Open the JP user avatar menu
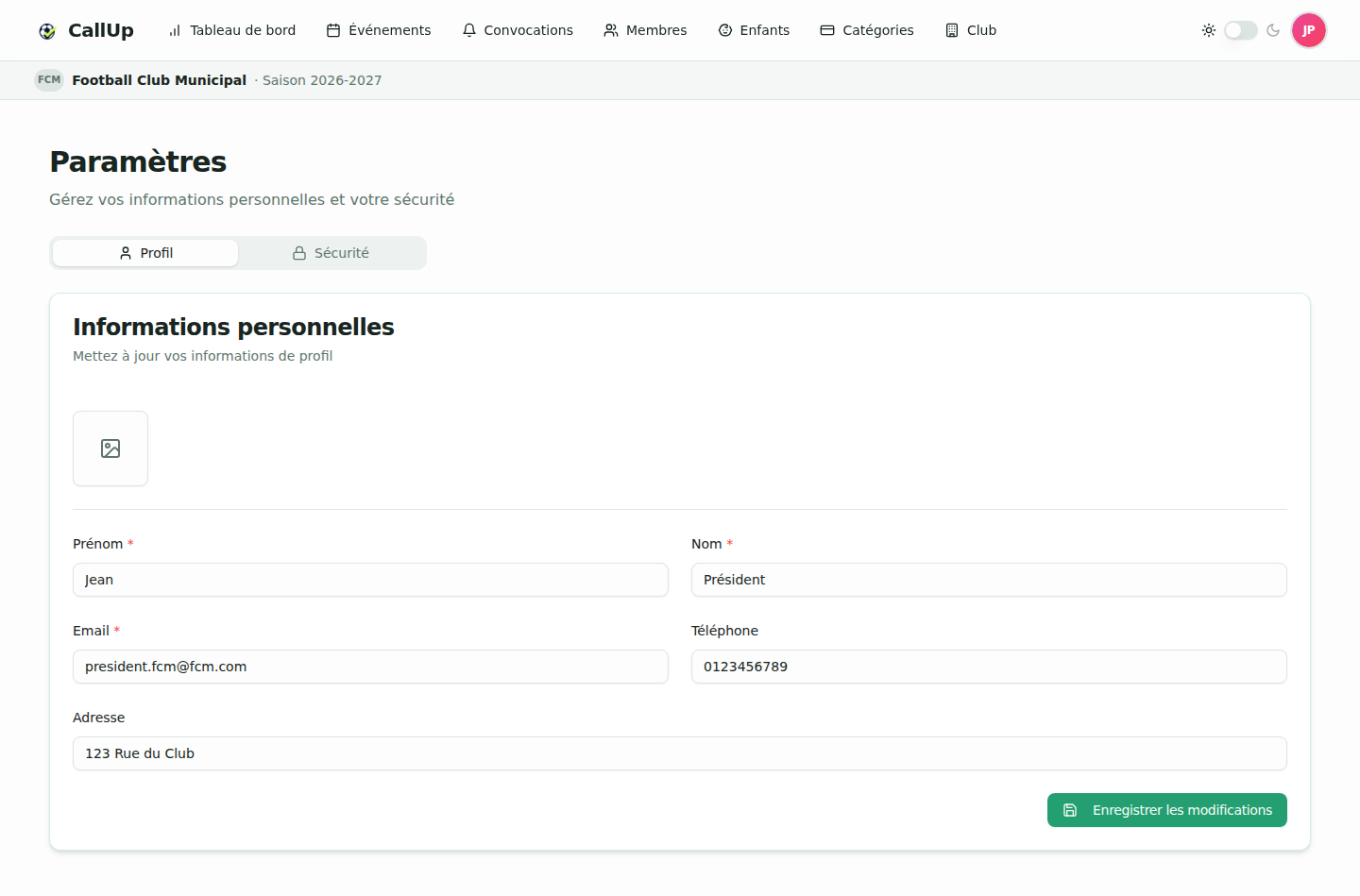 [x=1309, y=30]
